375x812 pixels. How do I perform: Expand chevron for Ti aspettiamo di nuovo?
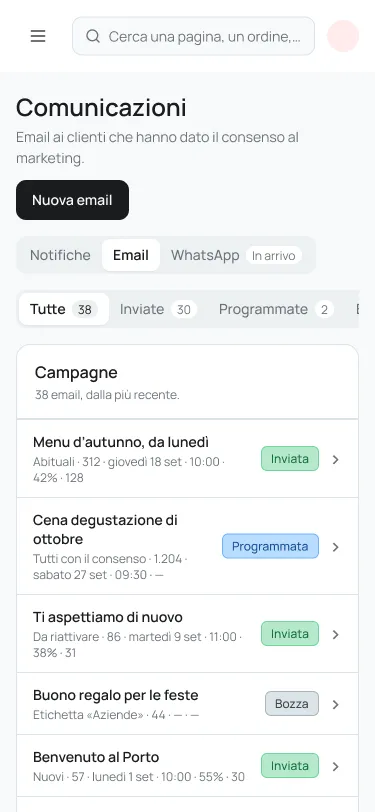coord(336,634)
